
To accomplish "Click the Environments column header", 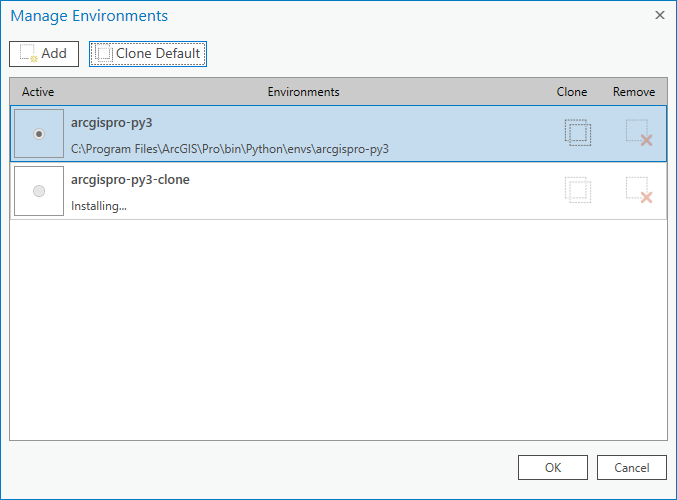I will pos(303,92).
